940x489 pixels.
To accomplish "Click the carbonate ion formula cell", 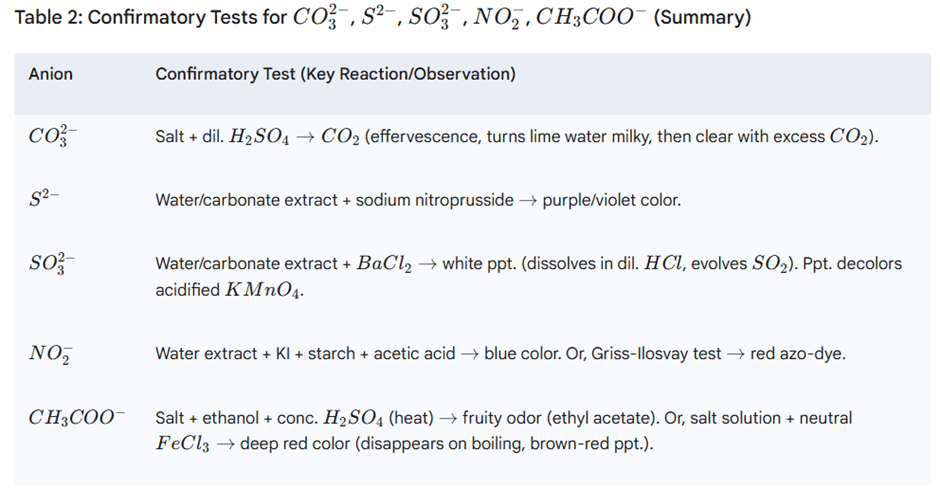I will coord(52,136).
